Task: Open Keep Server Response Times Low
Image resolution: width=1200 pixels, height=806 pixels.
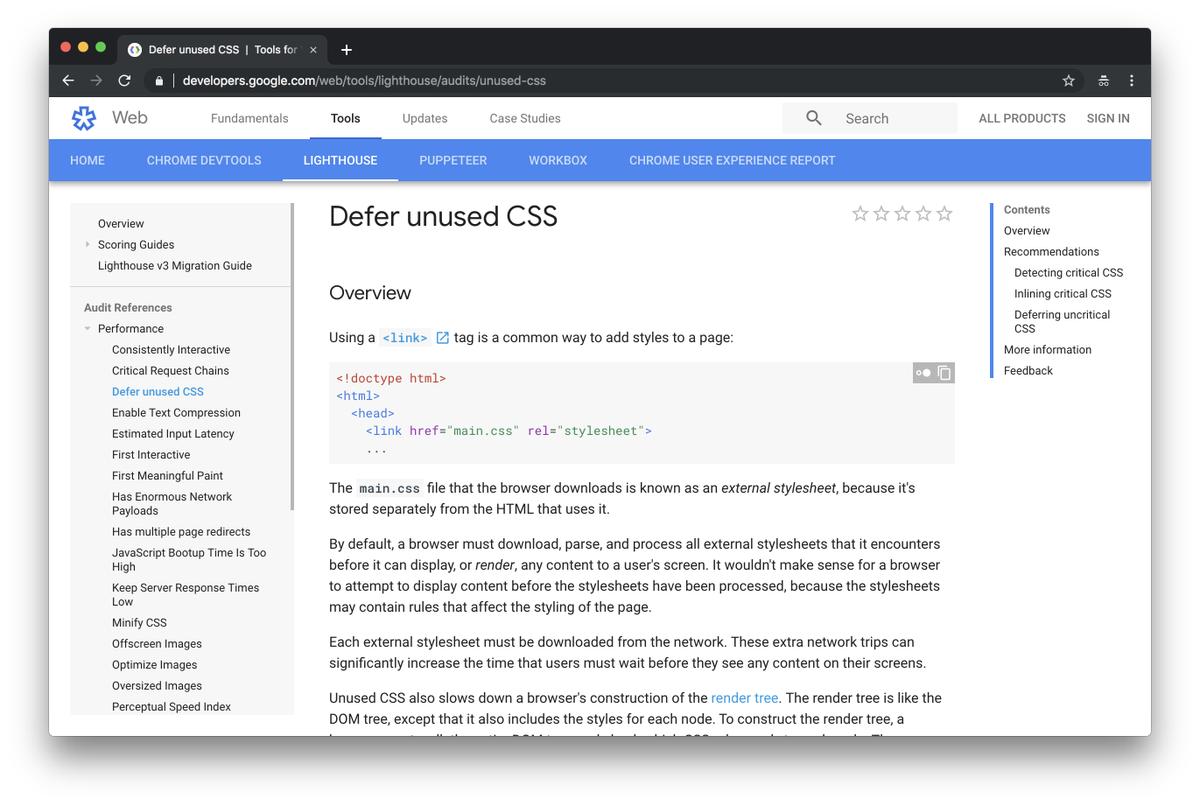Action: [185, 595]
